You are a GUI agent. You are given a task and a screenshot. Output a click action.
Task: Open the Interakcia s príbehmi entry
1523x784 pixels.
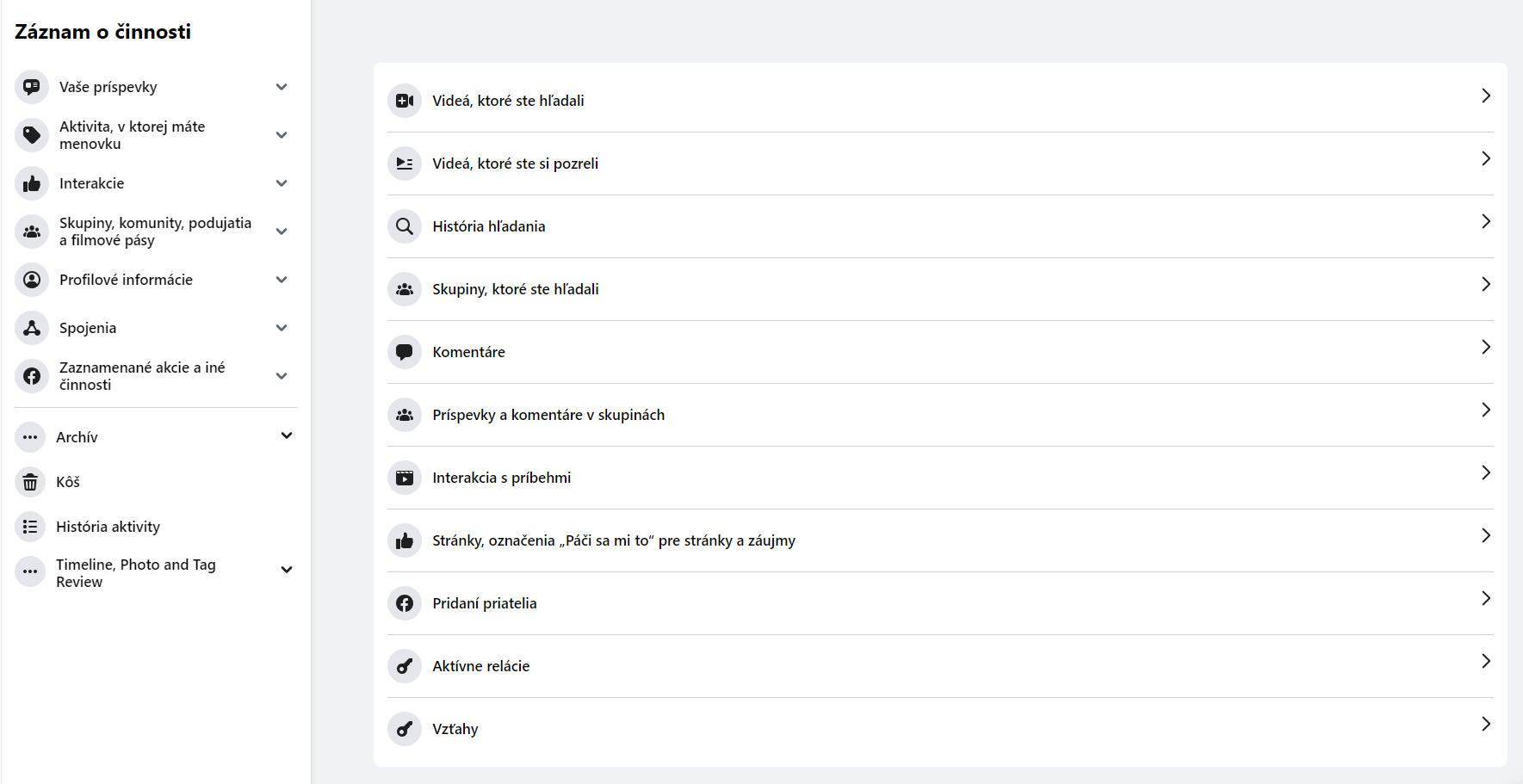[x=940, y=478]
